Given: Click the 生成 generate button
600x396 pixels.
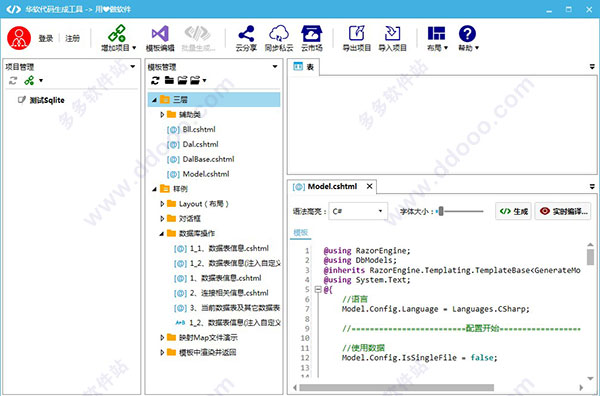Looking at the screenshot, I should (514, 211).
